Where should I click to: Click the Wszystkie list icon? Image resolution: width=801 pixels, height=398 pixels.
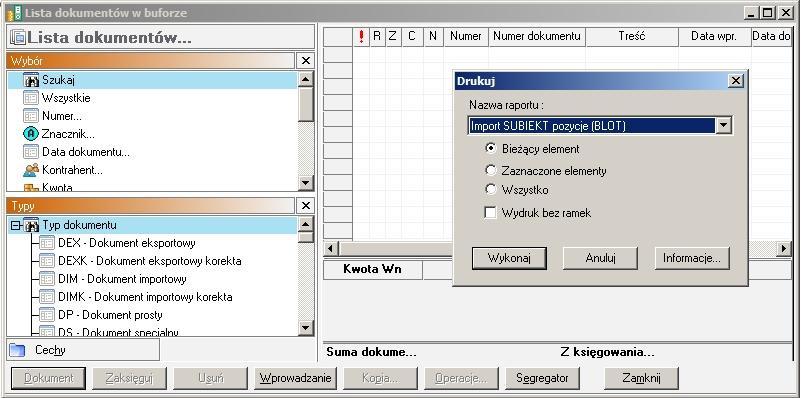(x=31, y=98)
